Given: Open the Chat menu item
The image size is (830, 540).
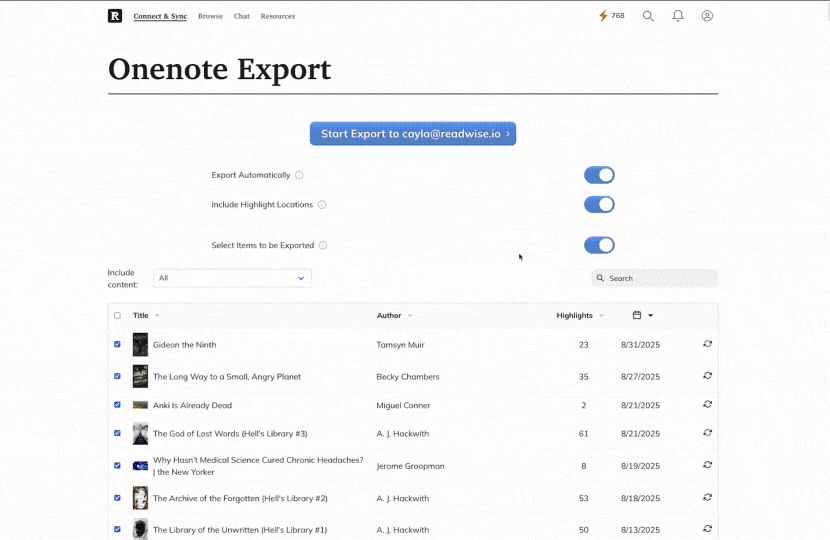Looking at the screenshot, I should point(241,16).
